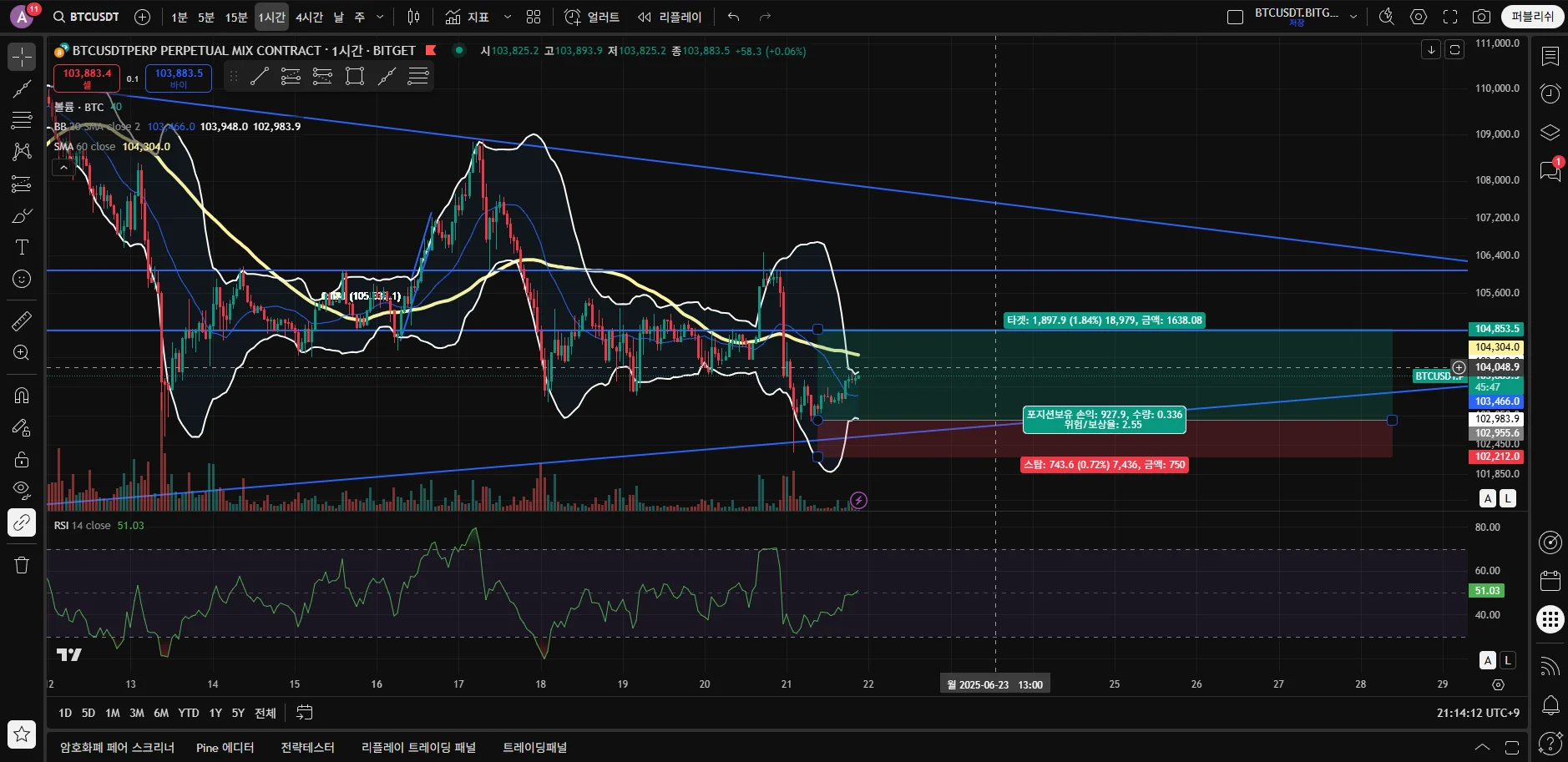Toggle stay in drawing mode
Screen dimensions: 1568x762
point(22,427)
